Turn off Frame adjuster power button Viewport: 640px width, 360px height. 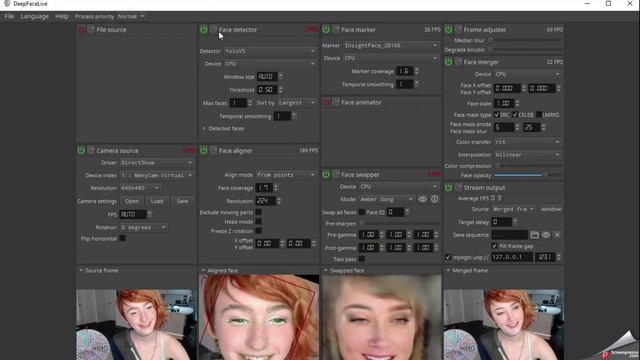(x=448, y=29)
